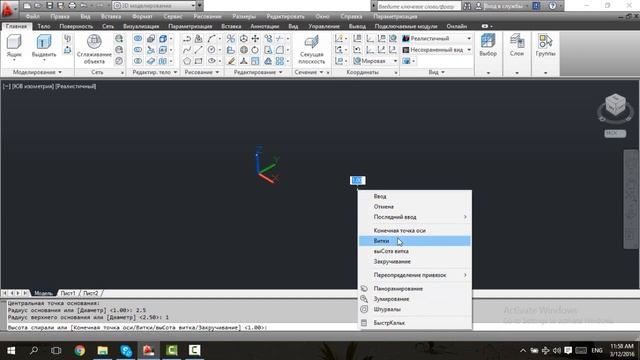Open the Сервис menu
The height and width of the screenshot is (360, 640).
pyautogui.click(x=173, y=16)
